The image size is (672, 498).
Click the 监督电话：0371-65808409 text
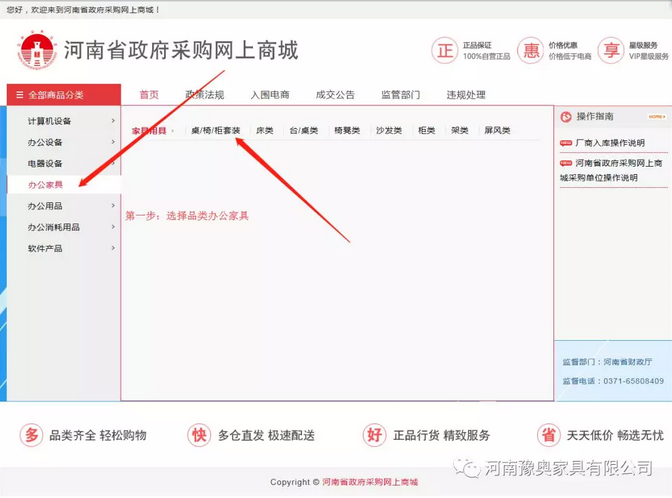click(613, 381)
